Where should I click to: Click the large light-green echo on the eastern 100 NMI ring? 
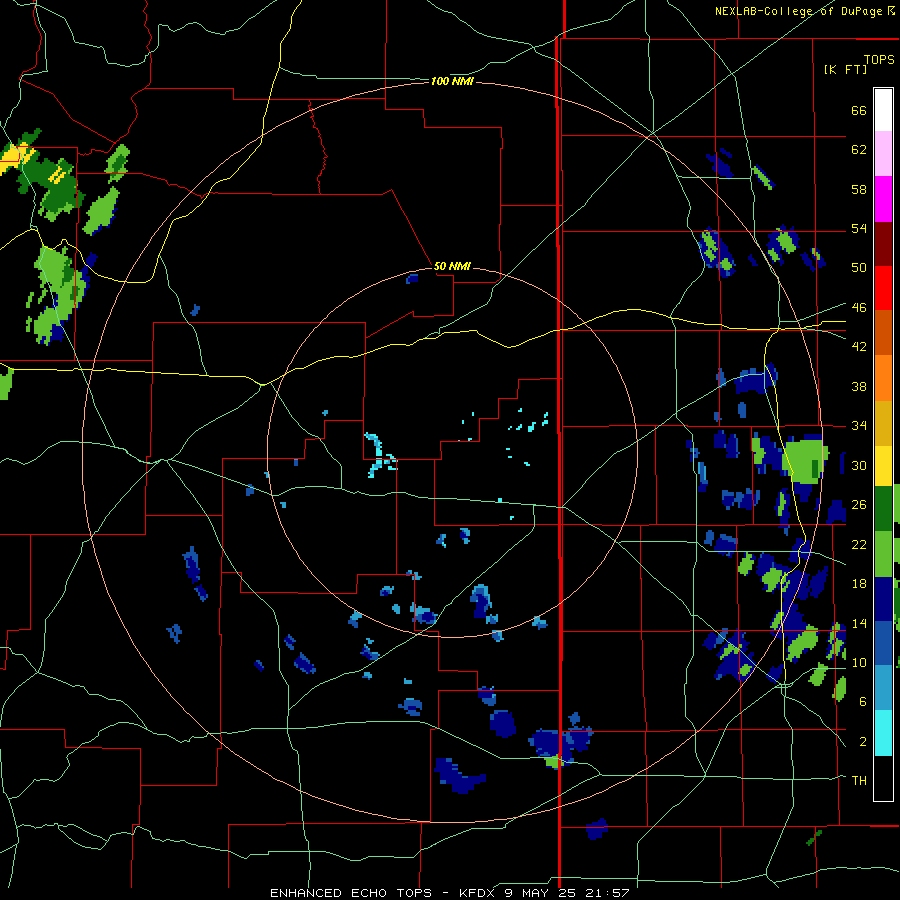pos(805,459)
